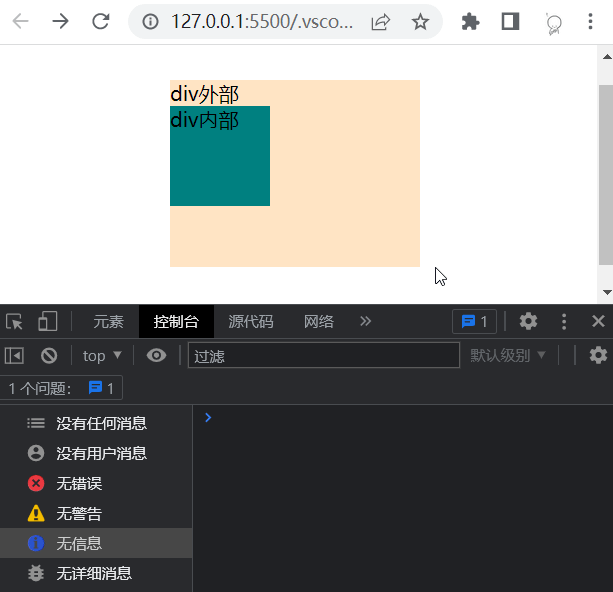The height and width of the screenshot is (592, 613).
Task: Click the eye live expression icon
Action: click(x=156, y=355)
